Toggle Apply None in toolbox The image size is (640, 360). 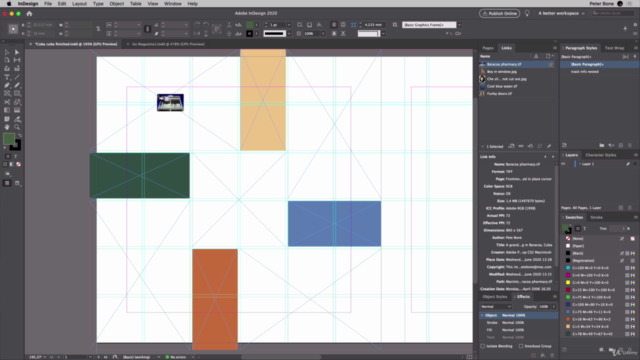coord(18,164)
